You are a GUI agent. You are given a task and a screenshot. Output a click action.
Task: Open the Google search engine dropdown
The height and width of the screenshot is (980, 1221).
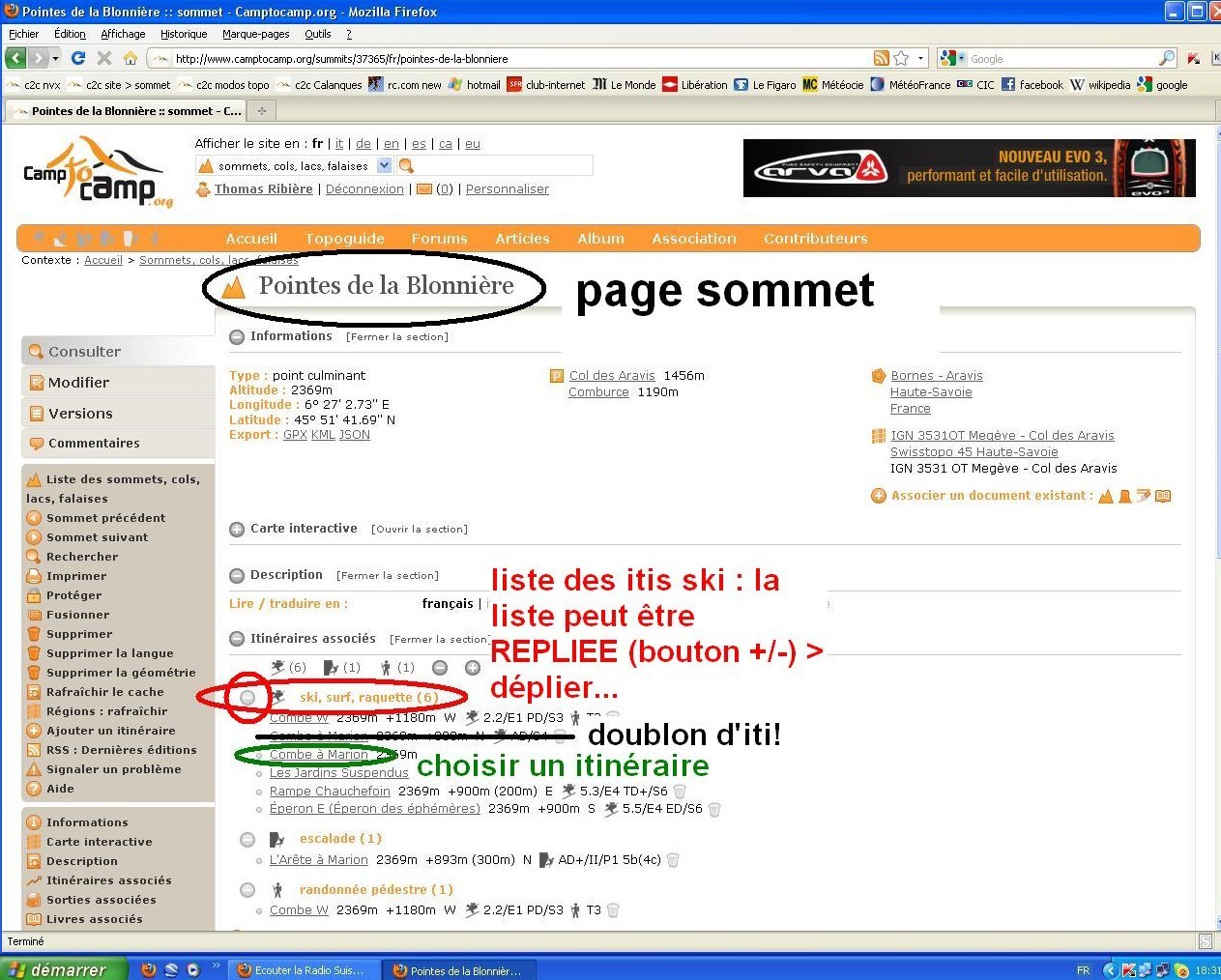pyautogui.click(x=953, y=59)
